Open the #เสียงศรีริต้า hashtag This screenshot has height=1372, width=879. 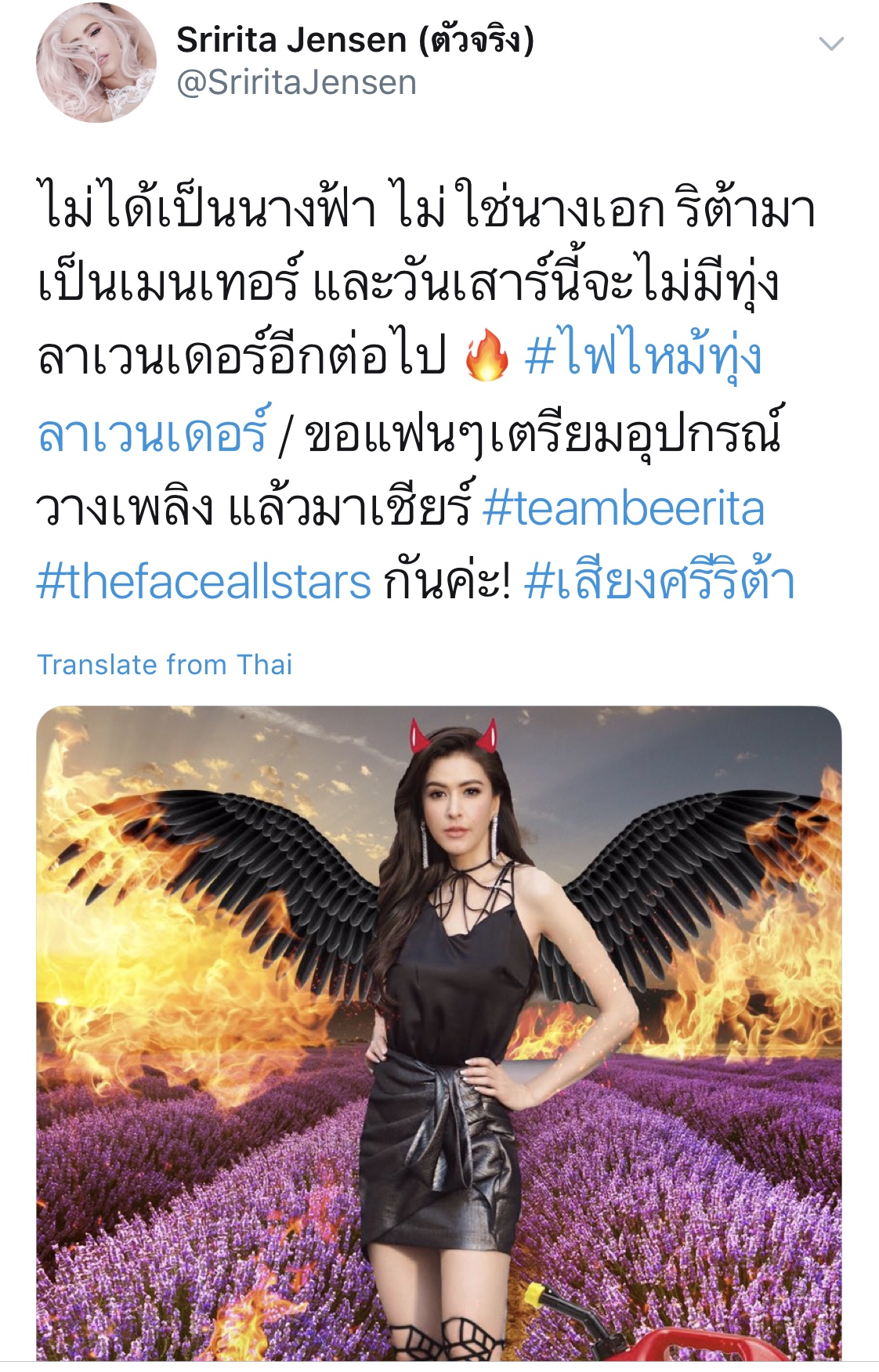point(660,582)
